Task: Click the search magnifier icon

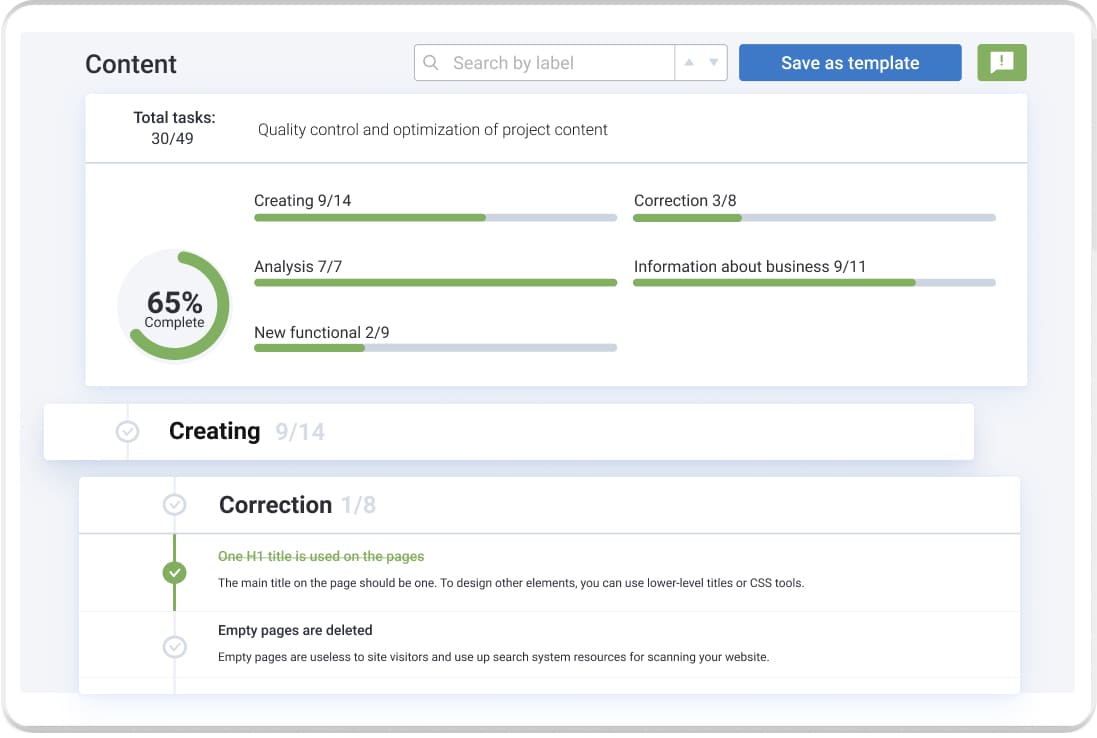Action: 431,63
